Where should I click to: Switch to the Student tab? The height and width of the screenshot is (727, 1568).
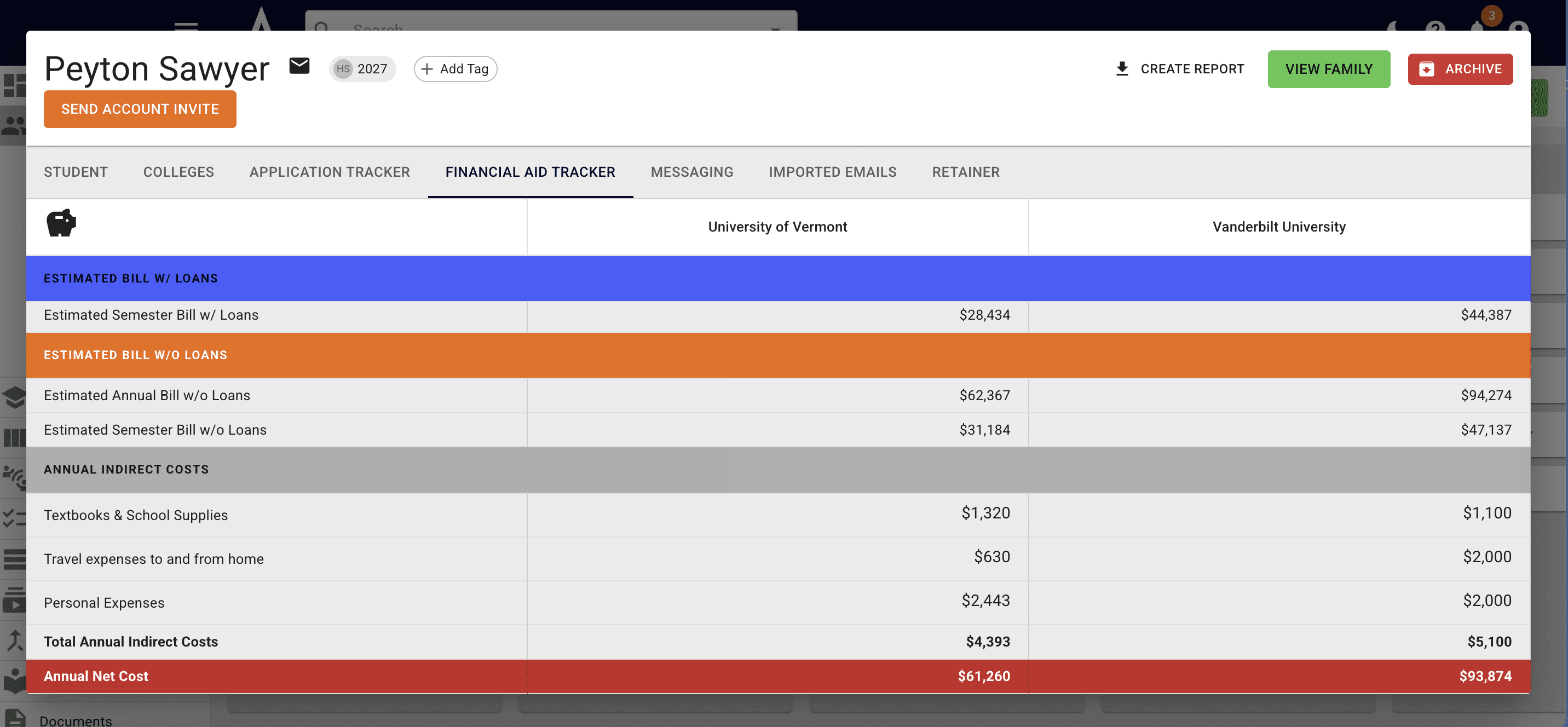76,172
